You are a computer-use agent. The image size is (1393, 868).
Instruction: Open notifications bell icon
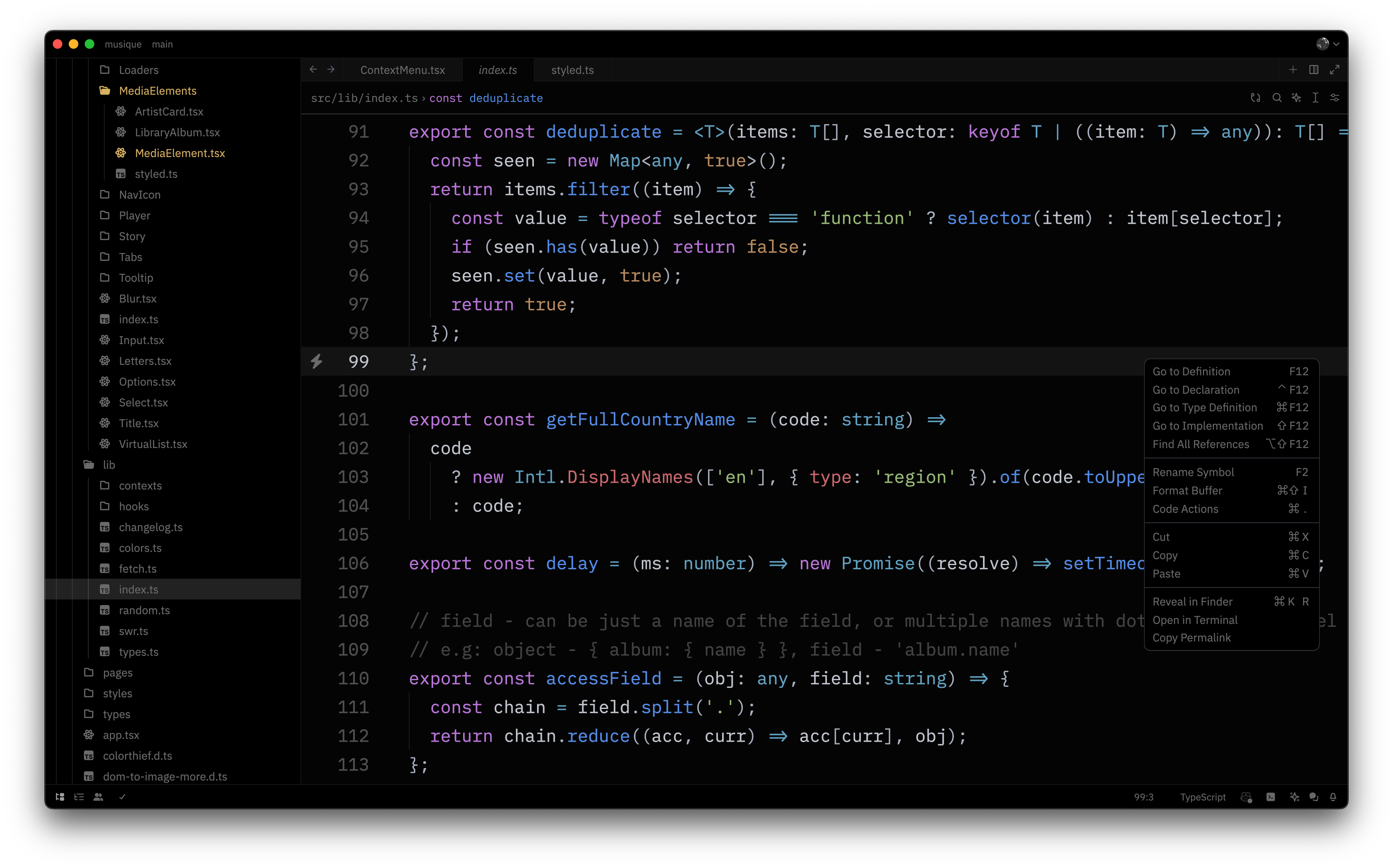pyautogui.click(x=1333, y=797)
